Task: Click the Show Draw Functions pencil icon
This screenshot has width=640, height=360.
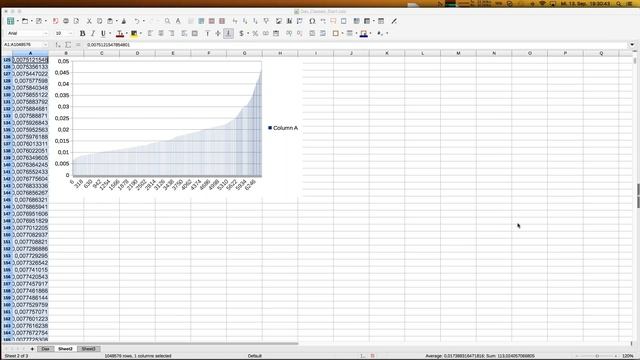Action: [x=394, y=21]
